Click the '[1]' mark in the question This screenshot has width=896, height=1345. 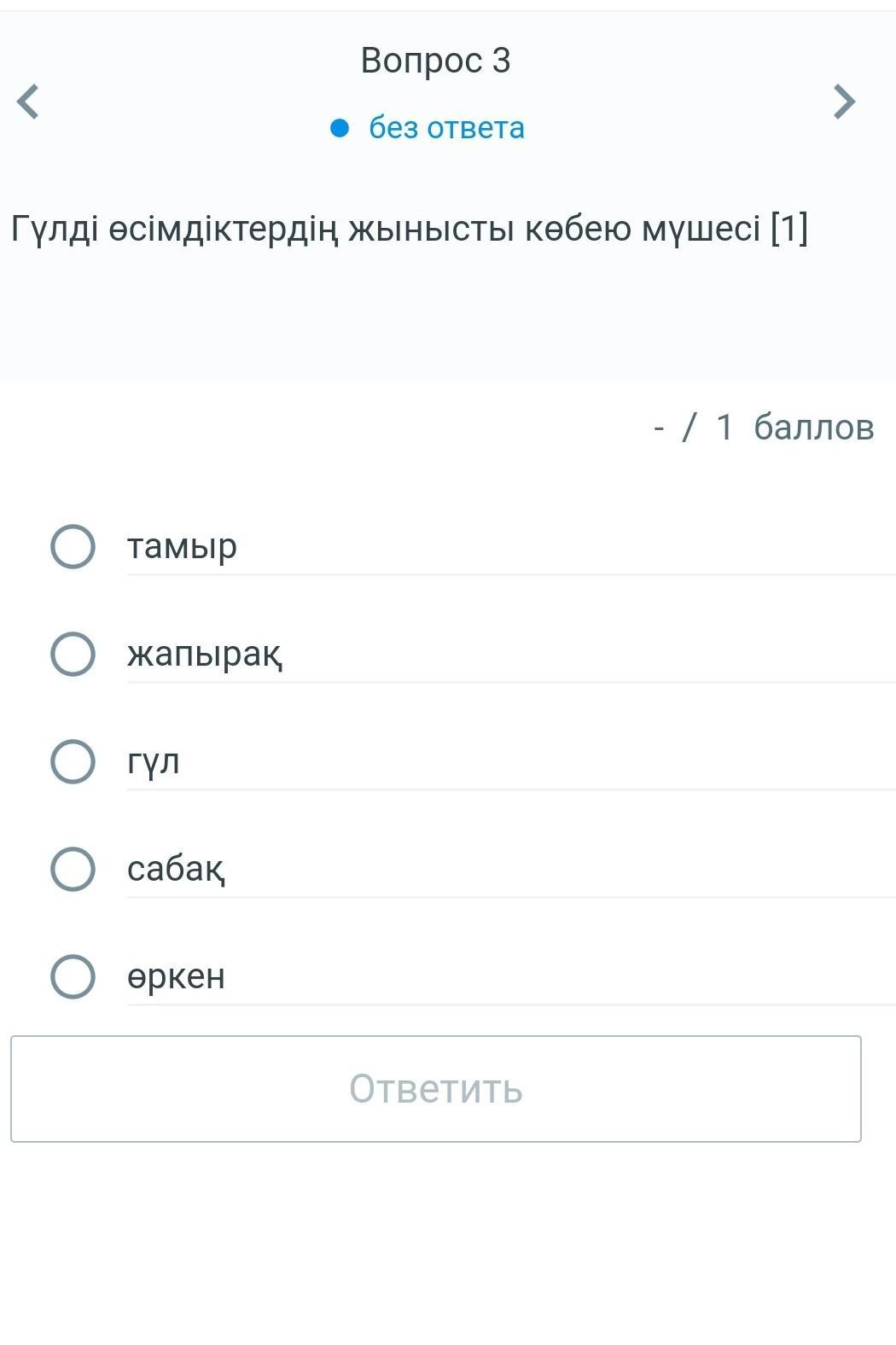pyautogui.click(x=788, y=229)
